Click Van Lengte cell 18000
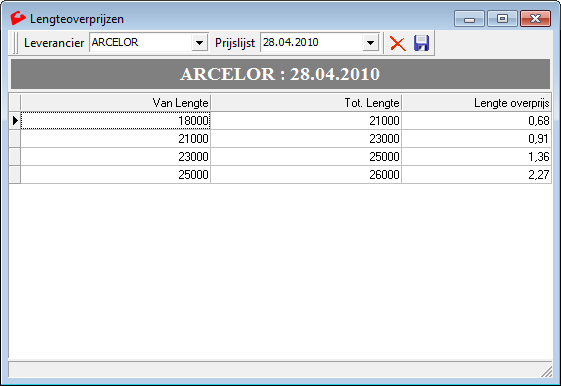Image resolution: width=561 pixels, height=386 pixels. (x=116, y=121)
